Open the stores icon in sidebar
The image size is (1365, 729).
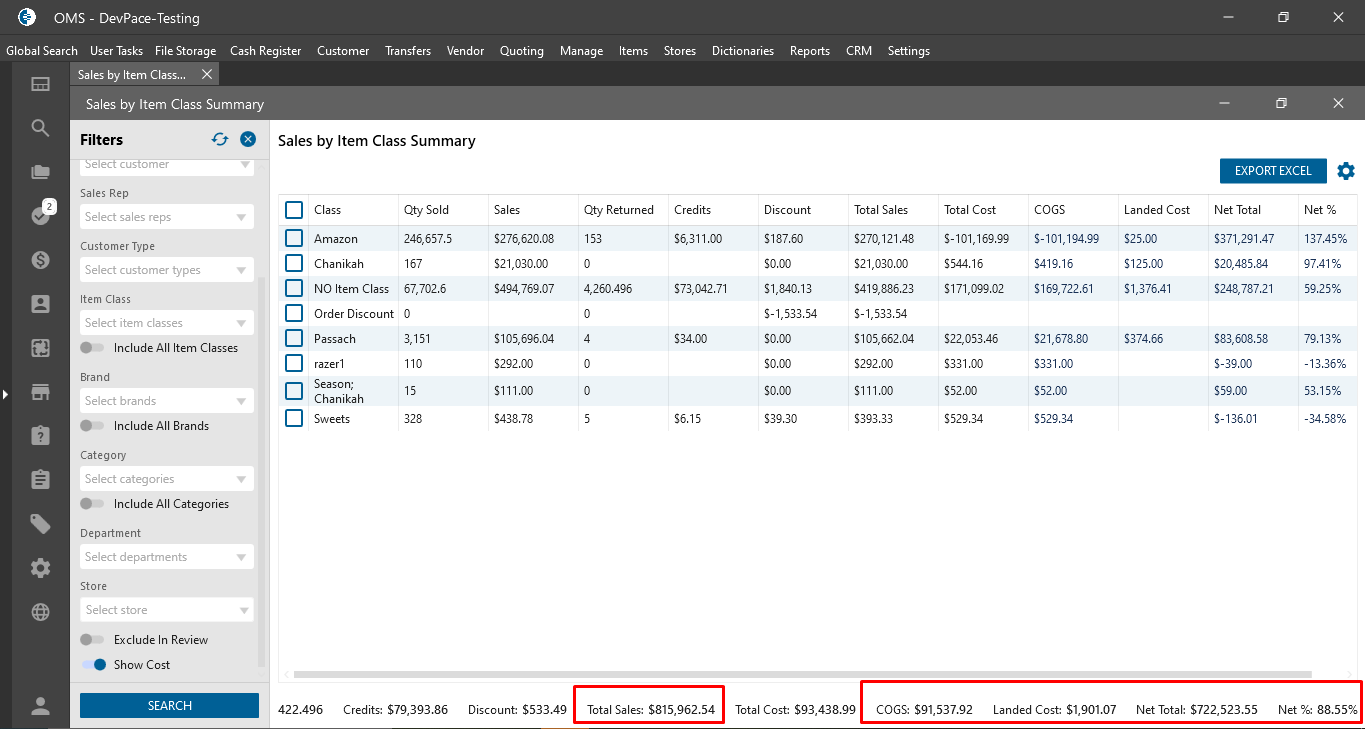pyautogui.click(x=40, y=392)
